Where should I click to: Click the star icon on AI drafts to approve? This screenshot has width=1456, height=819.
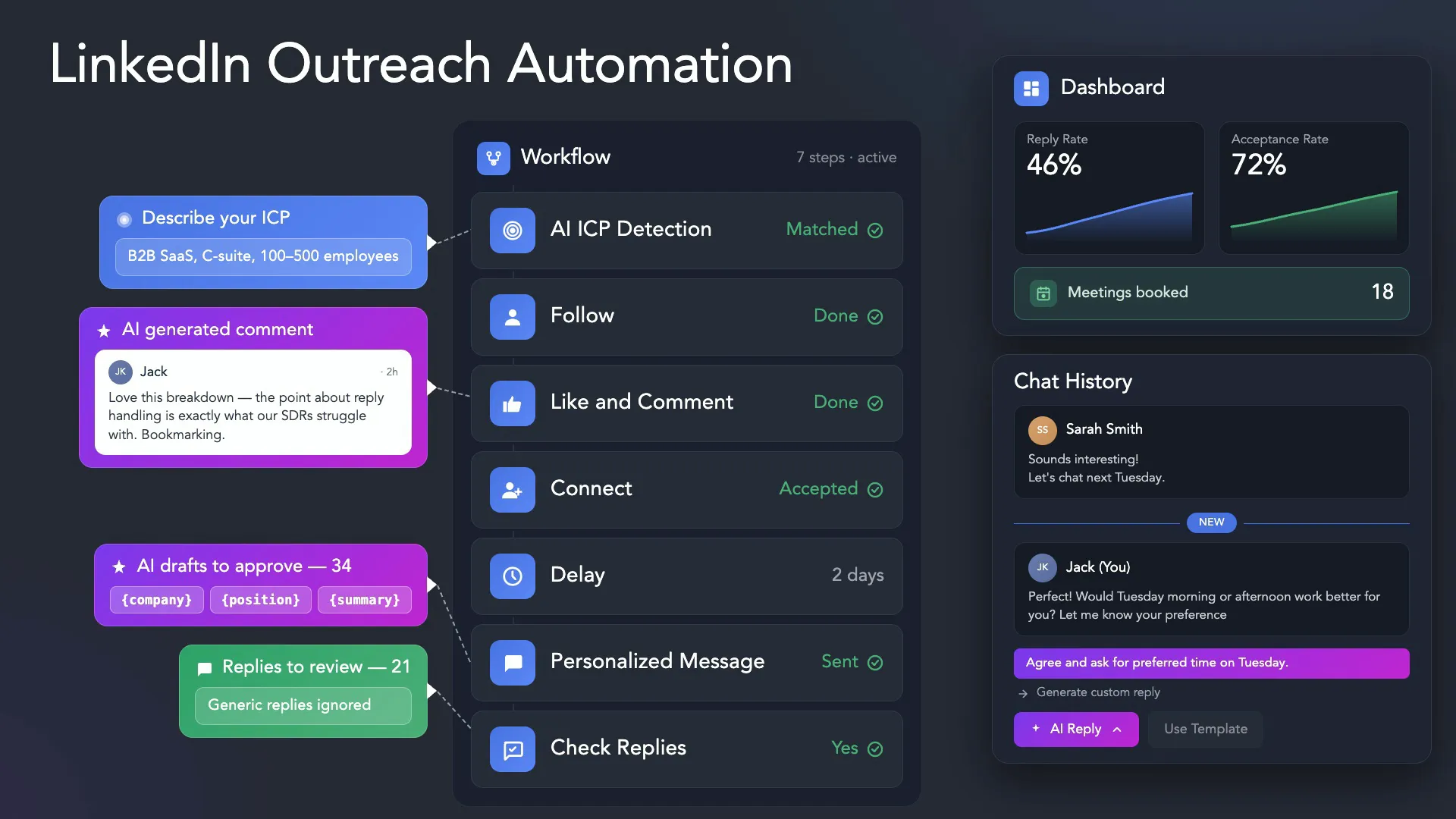[x=119, y=566]
